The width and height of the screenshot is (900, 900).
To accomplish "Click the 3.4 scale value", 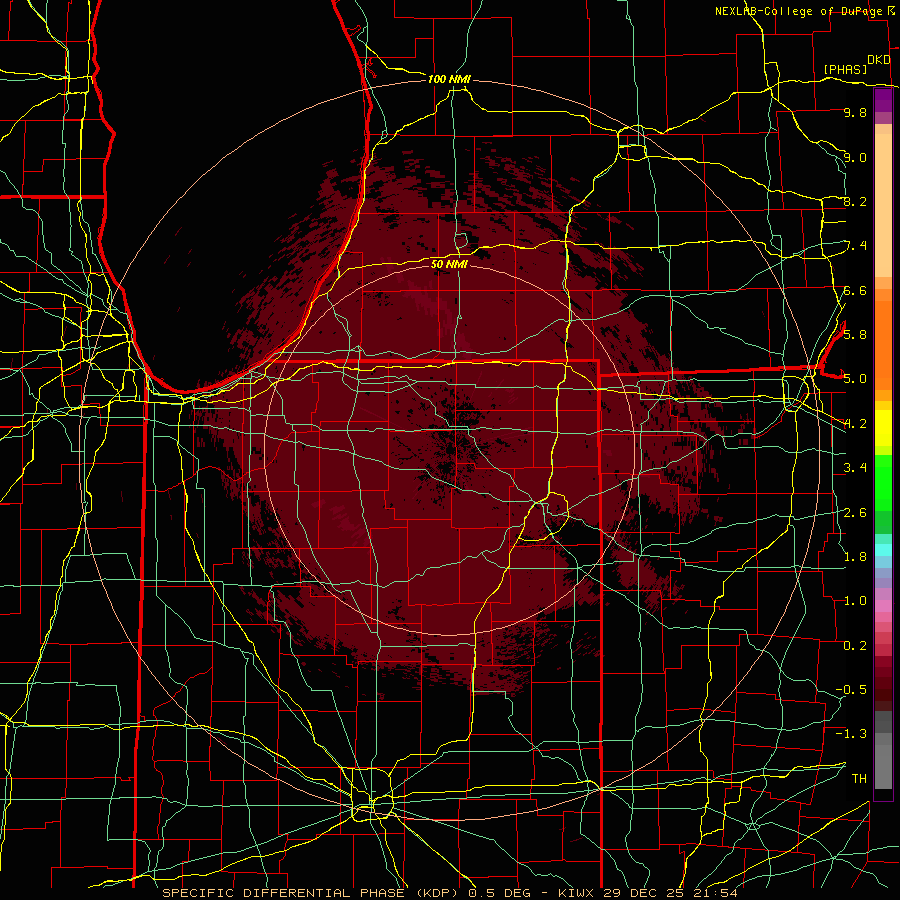I will pyautogui.click(x=855, y=468).
